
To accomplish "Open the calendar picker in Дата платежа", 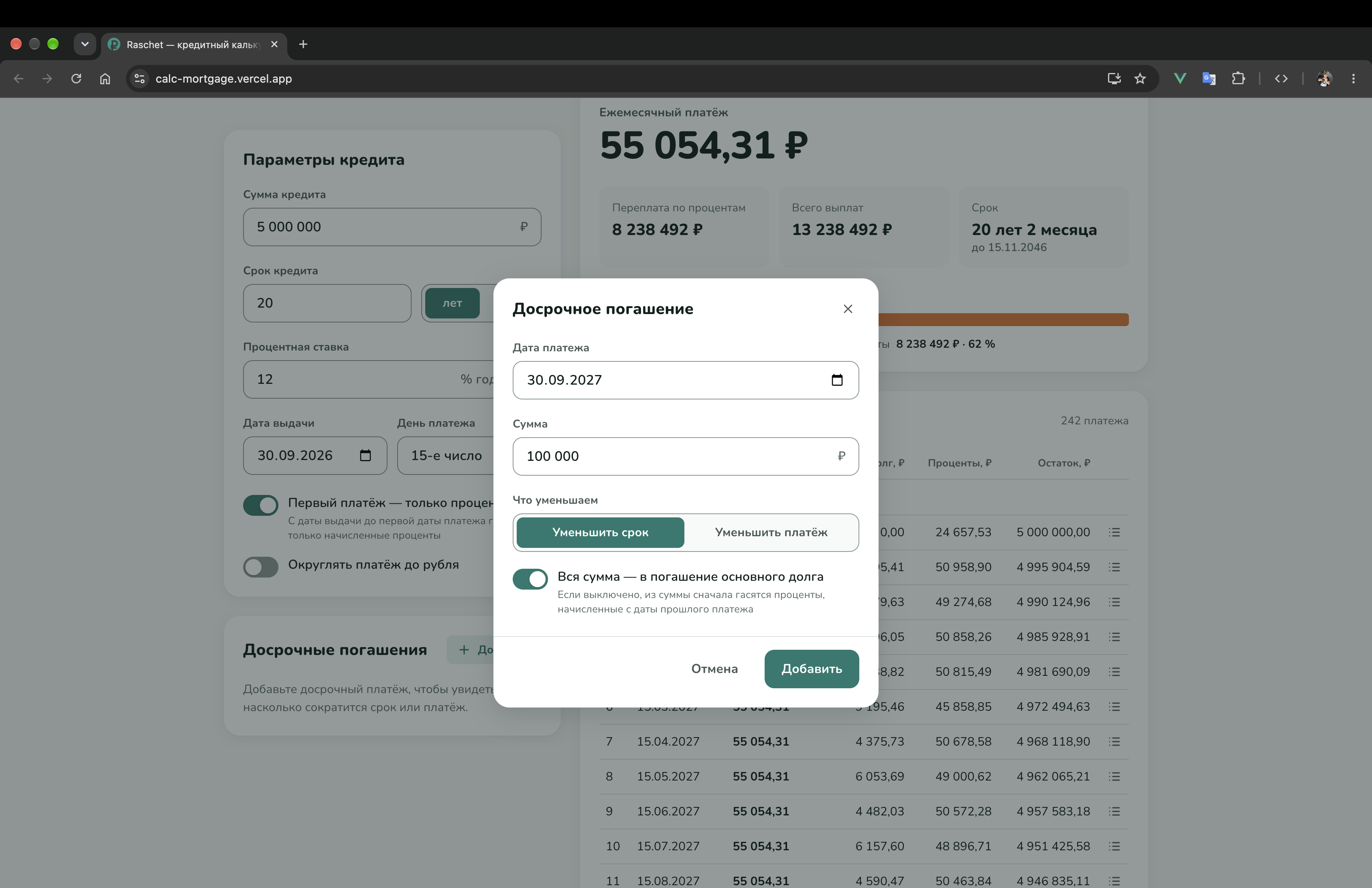I will (x=837, y=380).
